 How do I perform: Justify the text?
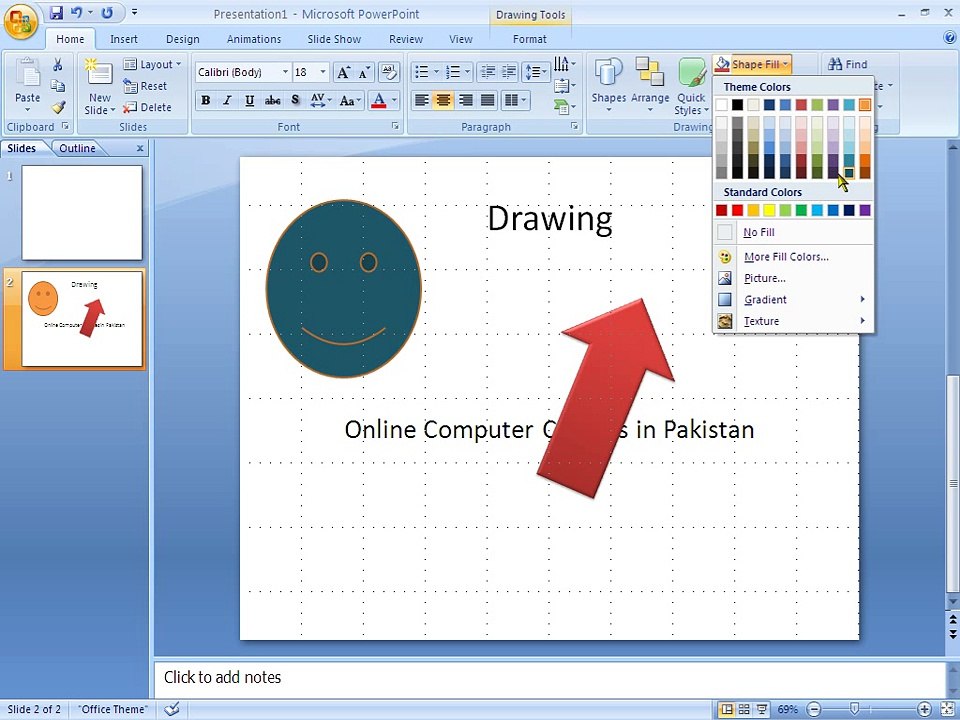pos(487,100)
